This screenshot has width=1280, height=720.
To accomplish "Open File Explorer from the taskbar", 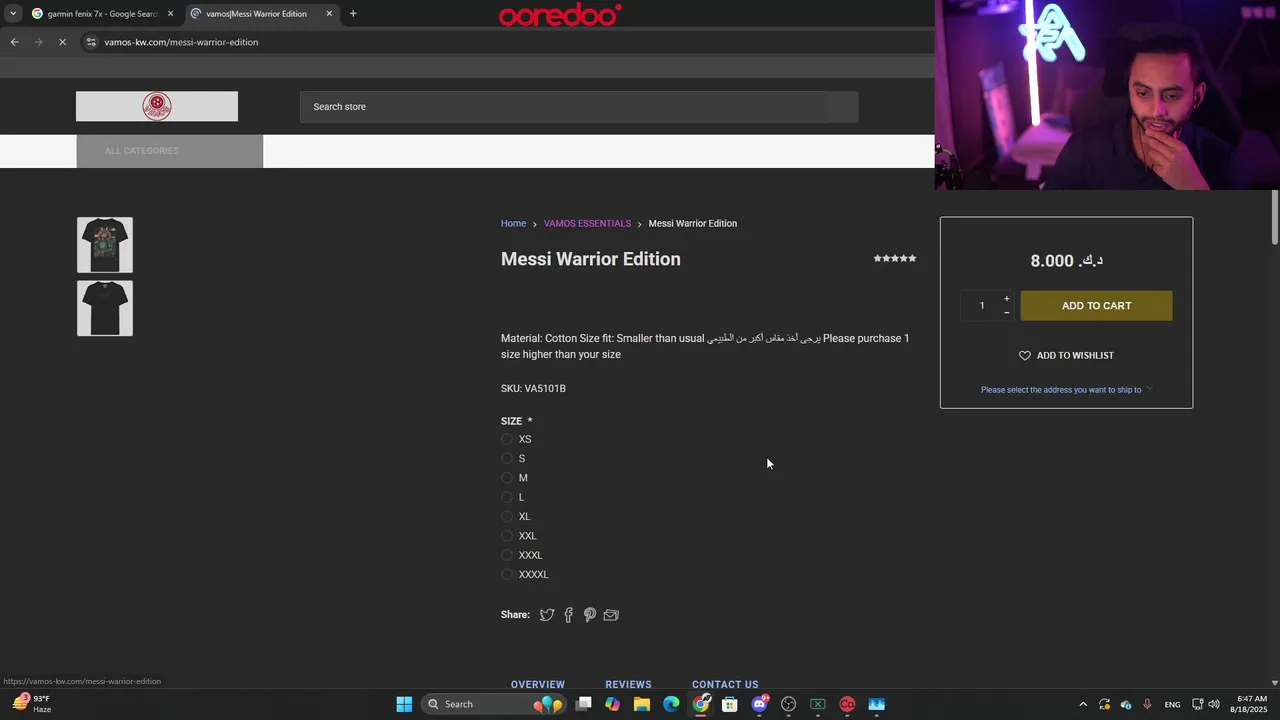I will coord(642,704).
